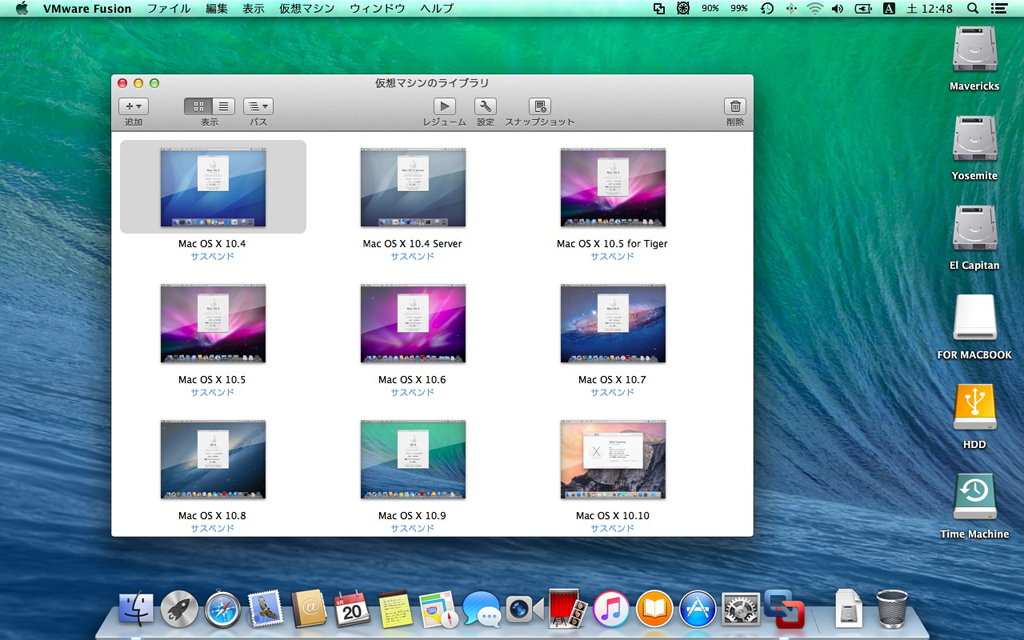1024x640 pixels.
Task: Click the menu bar clock 土 12:48
Action: 930,8
